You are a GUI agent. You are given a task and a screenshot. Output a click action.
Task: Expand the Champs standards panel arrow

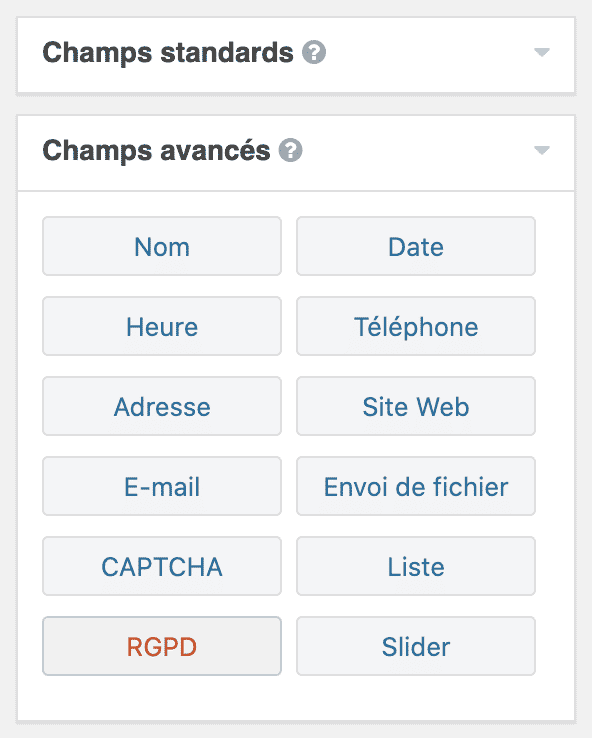[542, 52]
